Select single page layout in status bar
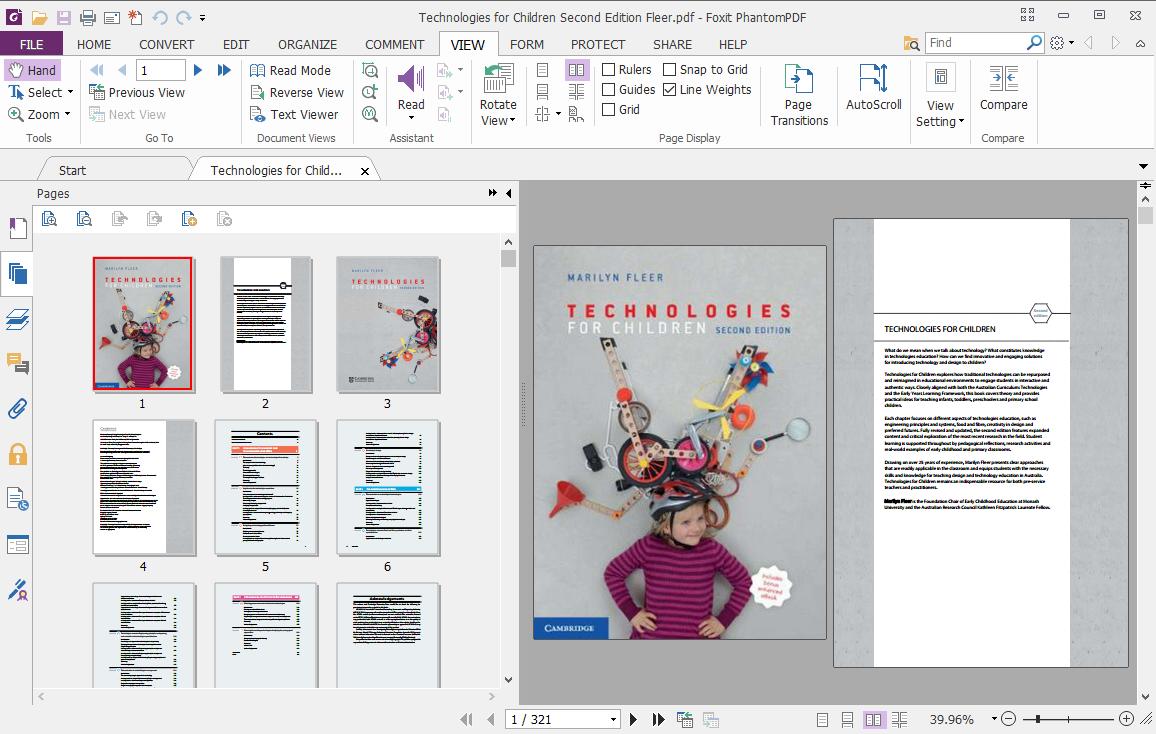 [823, 719]
